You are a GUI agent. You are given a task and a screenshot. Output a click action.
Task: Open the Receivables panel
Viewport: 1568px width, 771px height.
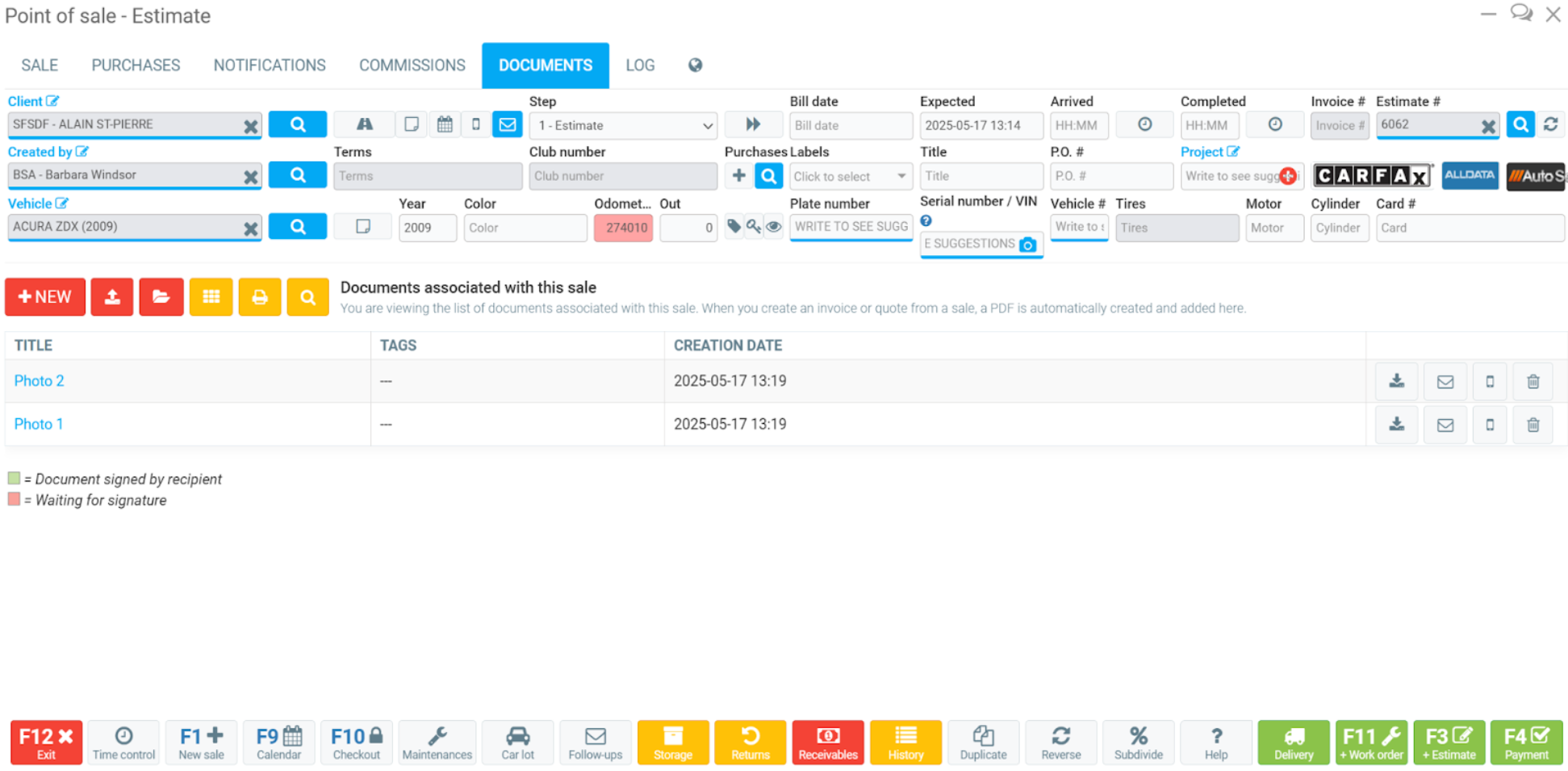pos(827,742)
